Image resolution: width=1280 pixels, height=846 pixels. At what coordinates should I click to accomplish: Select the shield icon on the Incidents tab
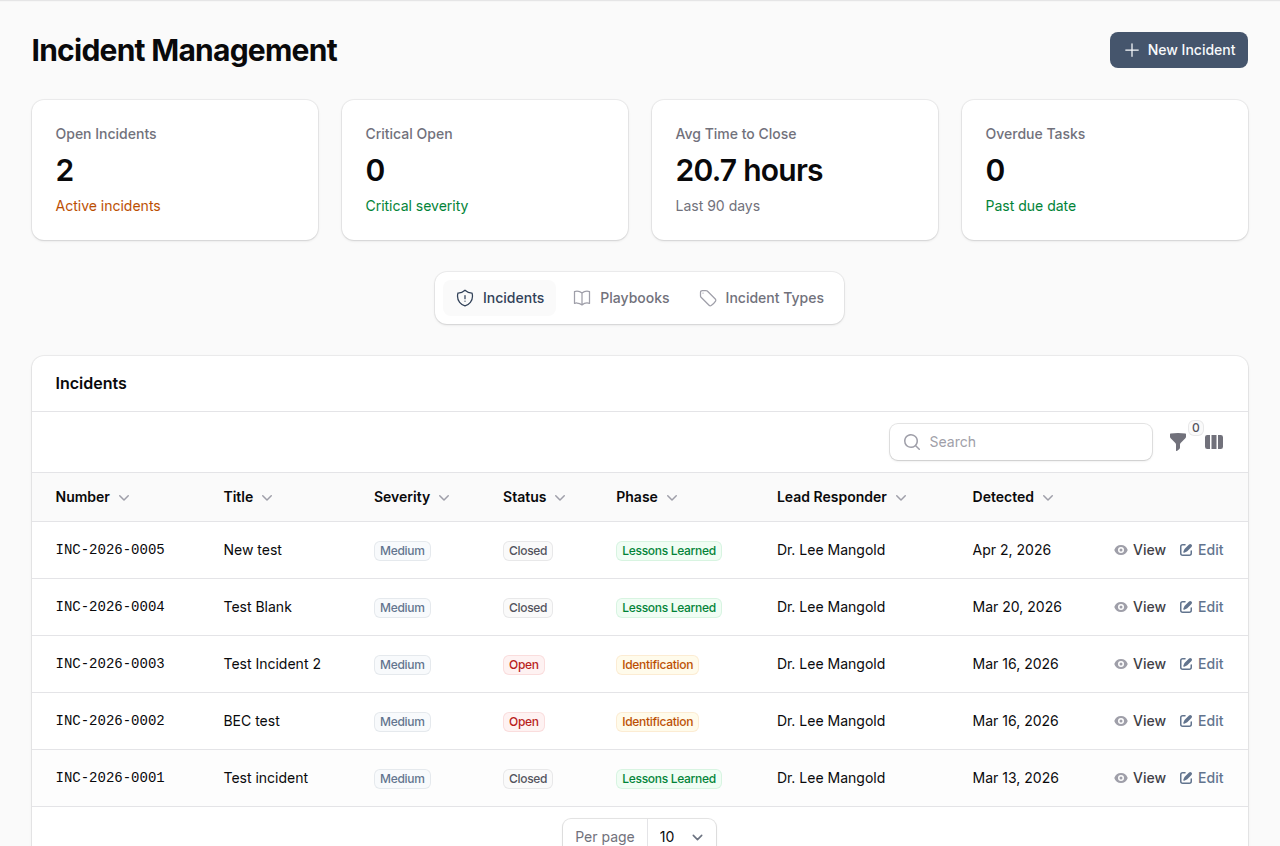[464, 297]
